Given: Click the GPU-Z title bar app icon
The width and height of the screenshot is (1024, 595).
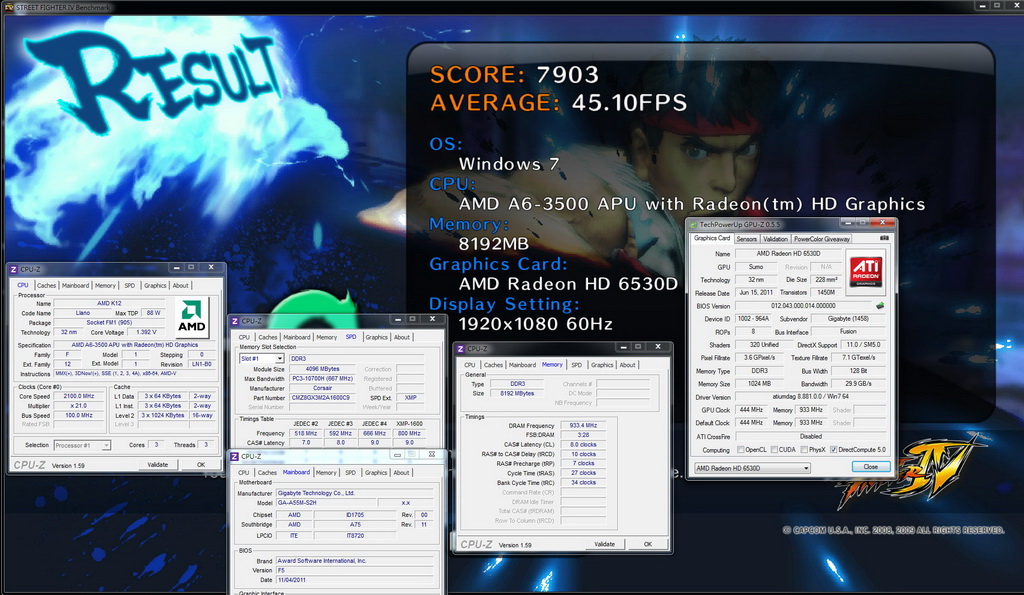Looking at the screenshot, I should (694, 224).
